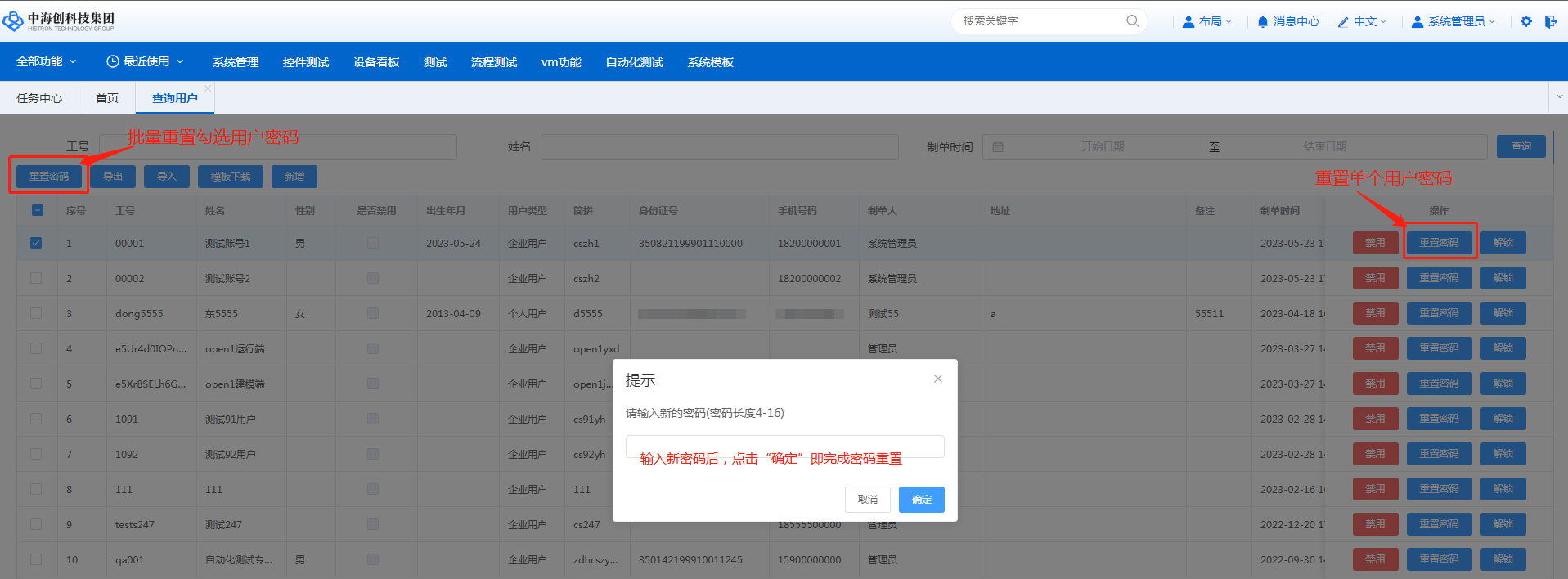Toggle the select-all header checkbox
This screenshot has height=579, width=1568.
[38, 210]
